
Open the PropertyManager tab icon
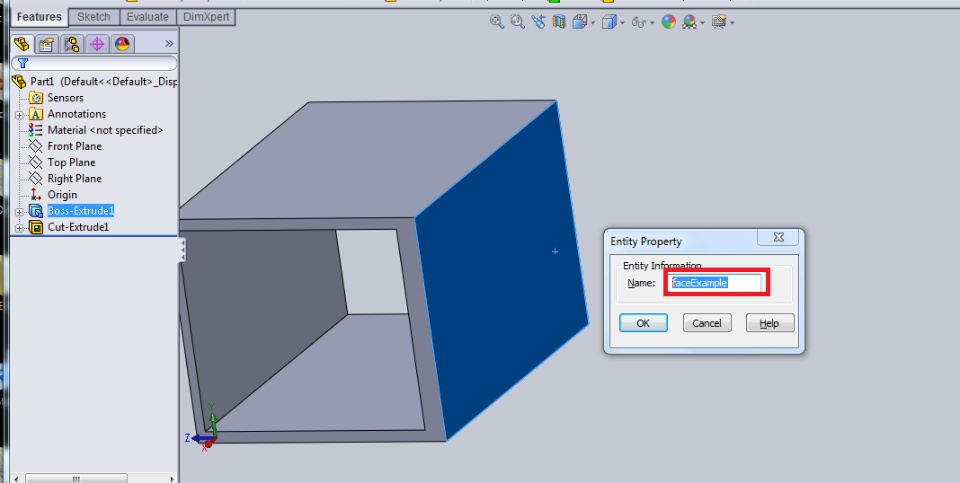tap(46, 43)
